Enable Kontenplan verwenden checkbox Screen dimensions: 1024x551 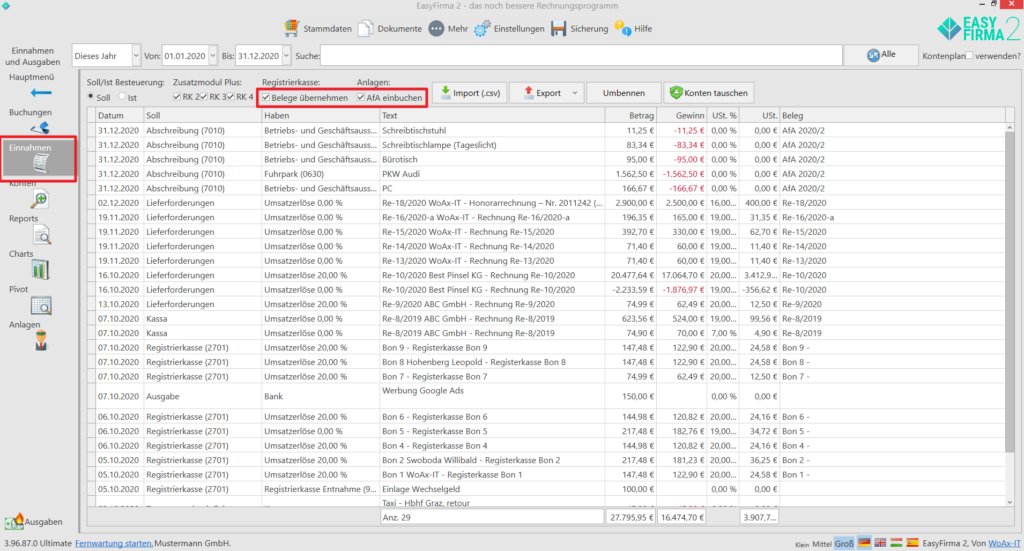pos(969,55)
